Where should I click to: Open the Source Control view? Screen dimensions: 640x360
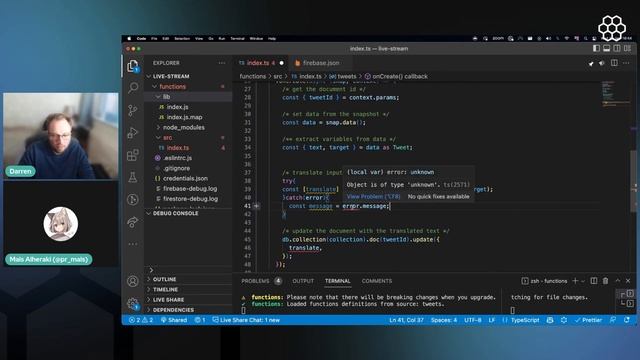pos(133,110)
